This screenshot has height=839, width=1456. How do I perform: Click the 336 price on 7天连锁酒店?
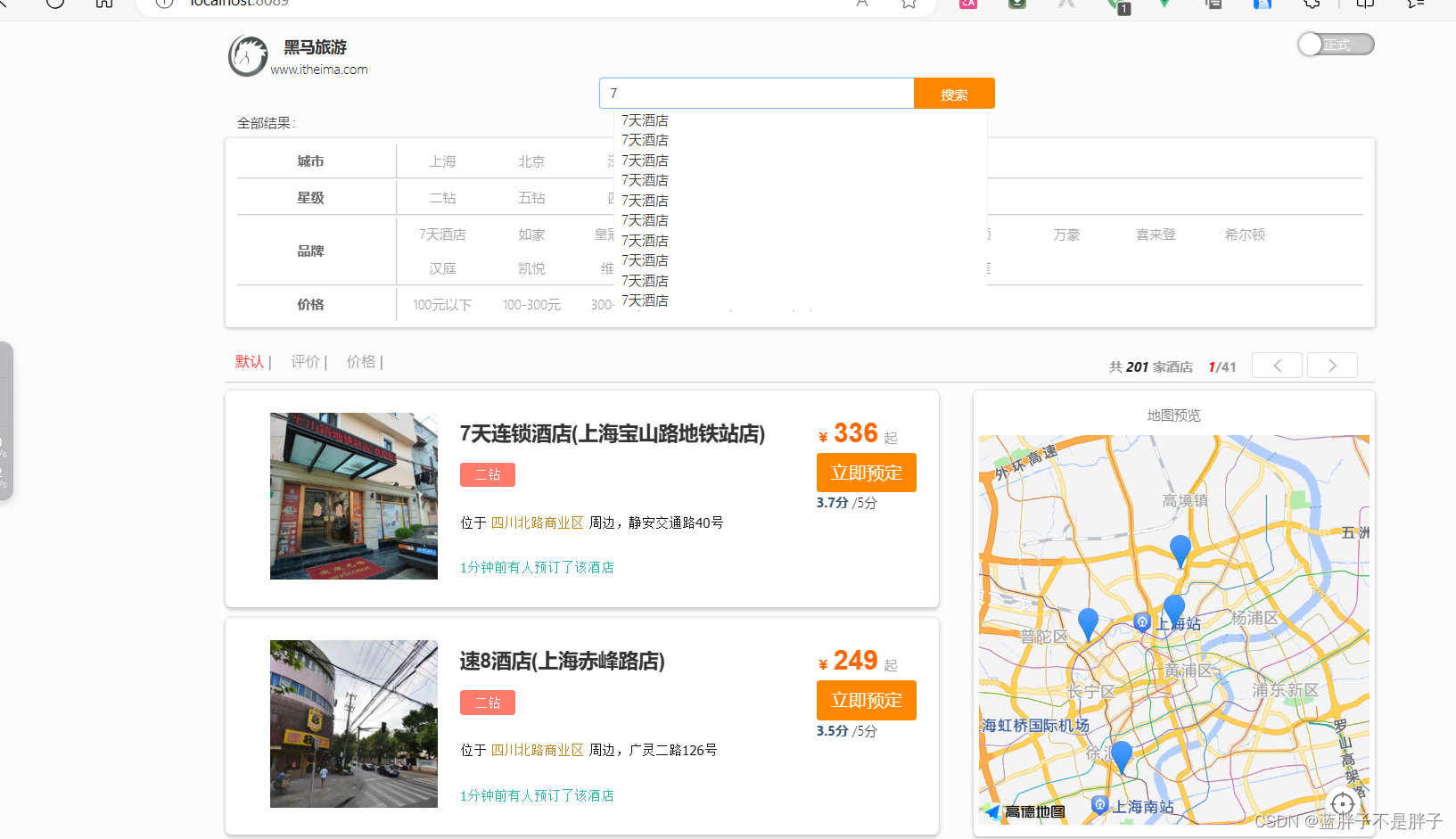click(x=856, y=433)
